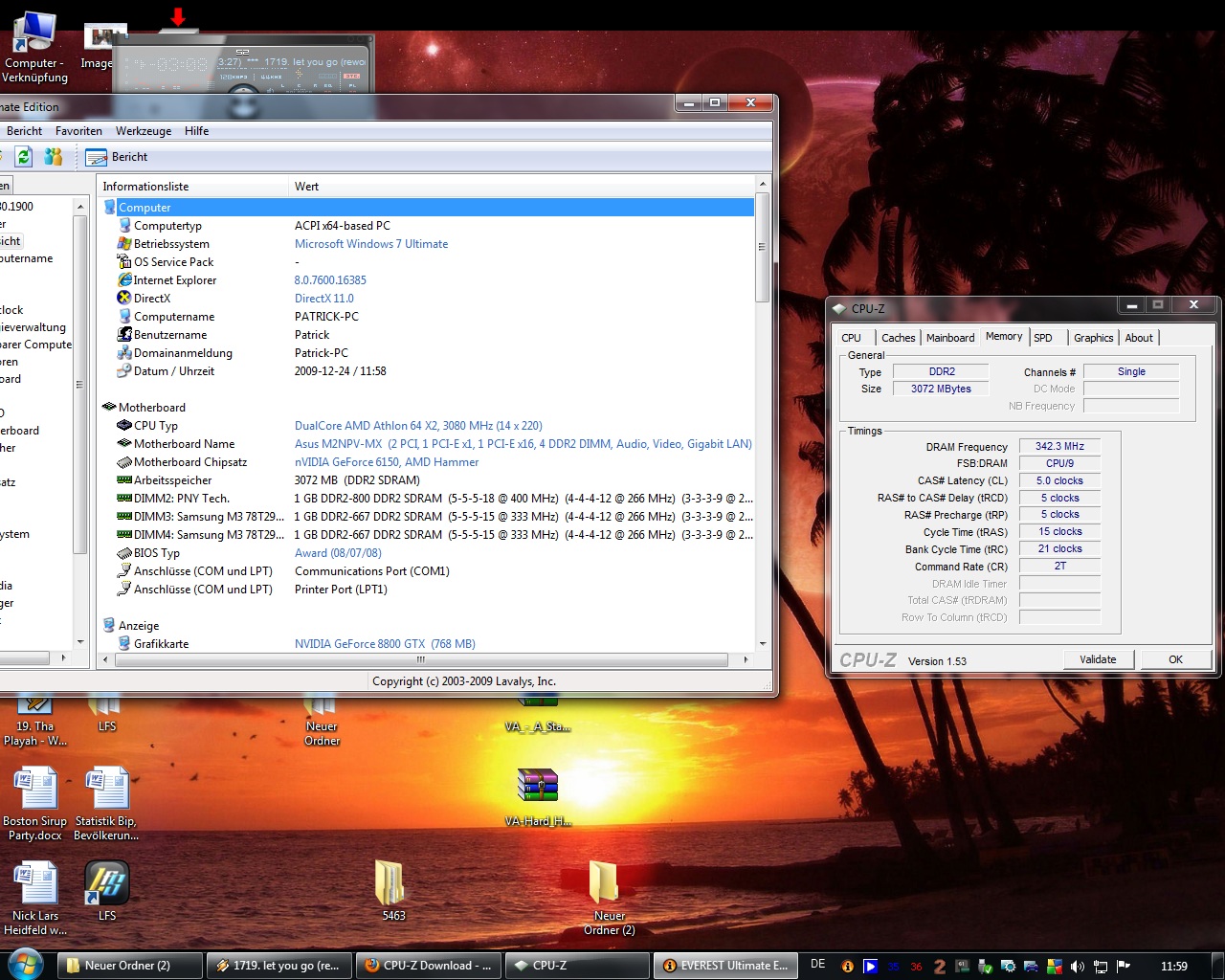1225x980 pixels.
Task: Open the nVIDIA GeForce 6150 chipset link
Action: tap(387, 462)
